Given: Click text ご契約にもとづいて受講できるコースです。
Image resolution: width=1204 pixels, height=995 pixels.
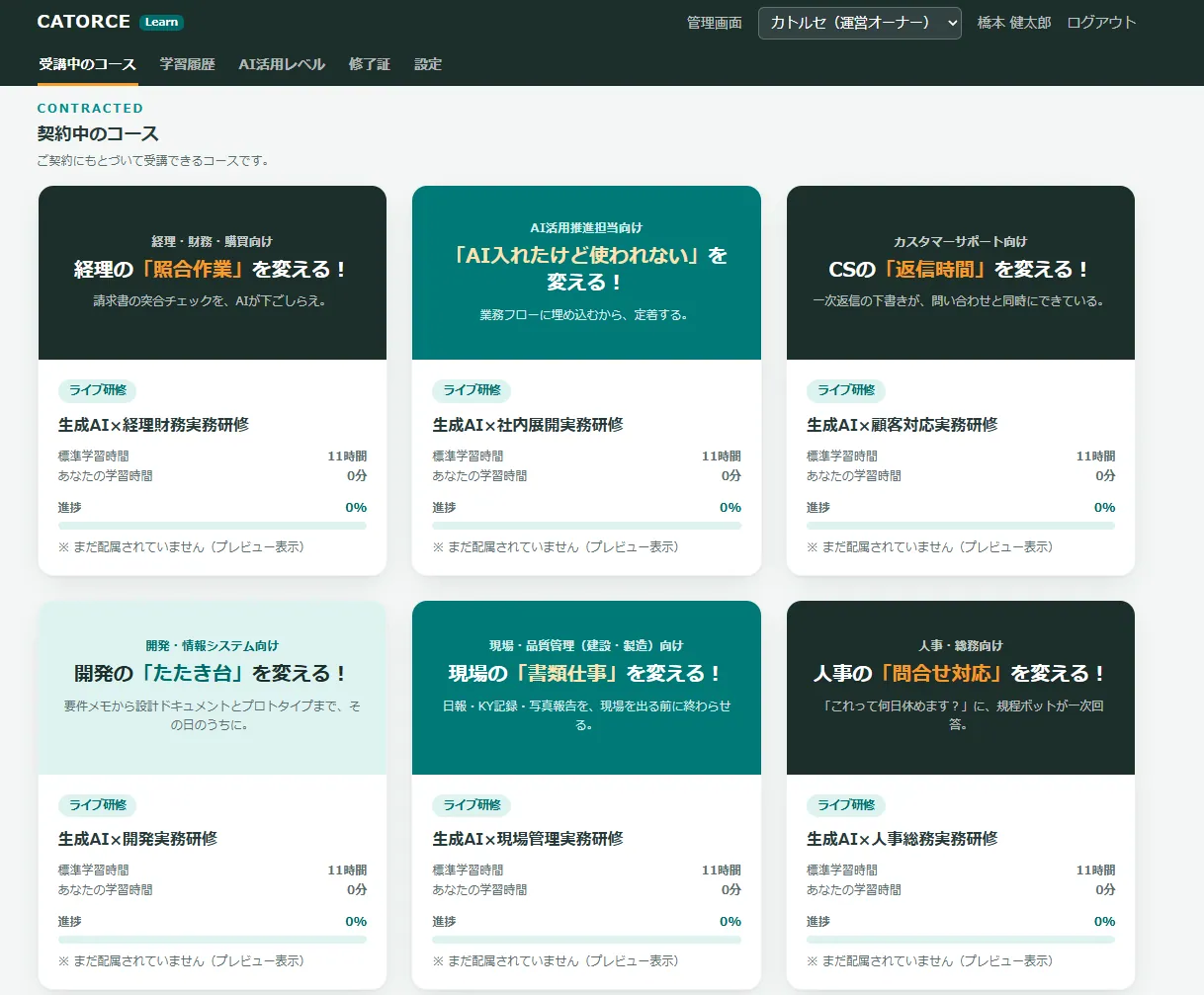Looking at the screenshot, I should pyautogui.click(x=153, y=160).
